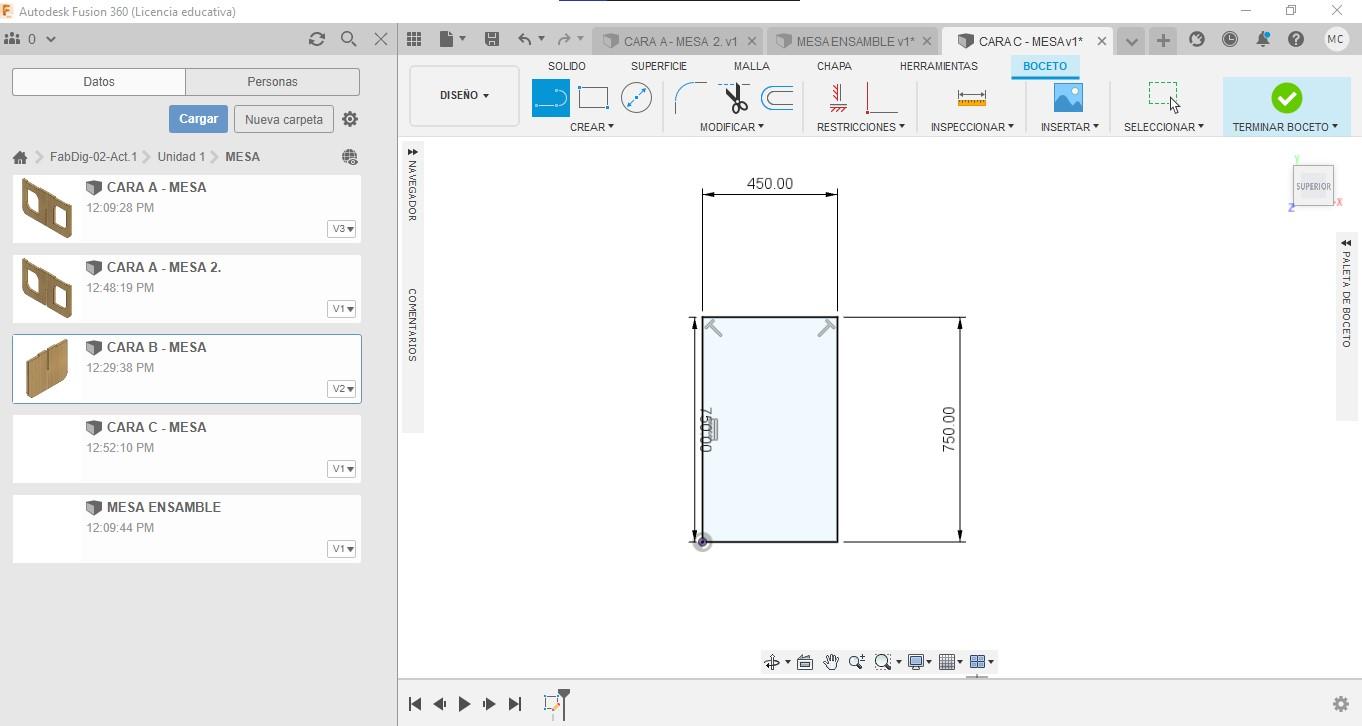Viewport: 1362px width, 726px height.
Task: Select the sketch feature in timeline
Action: point(551,705)
